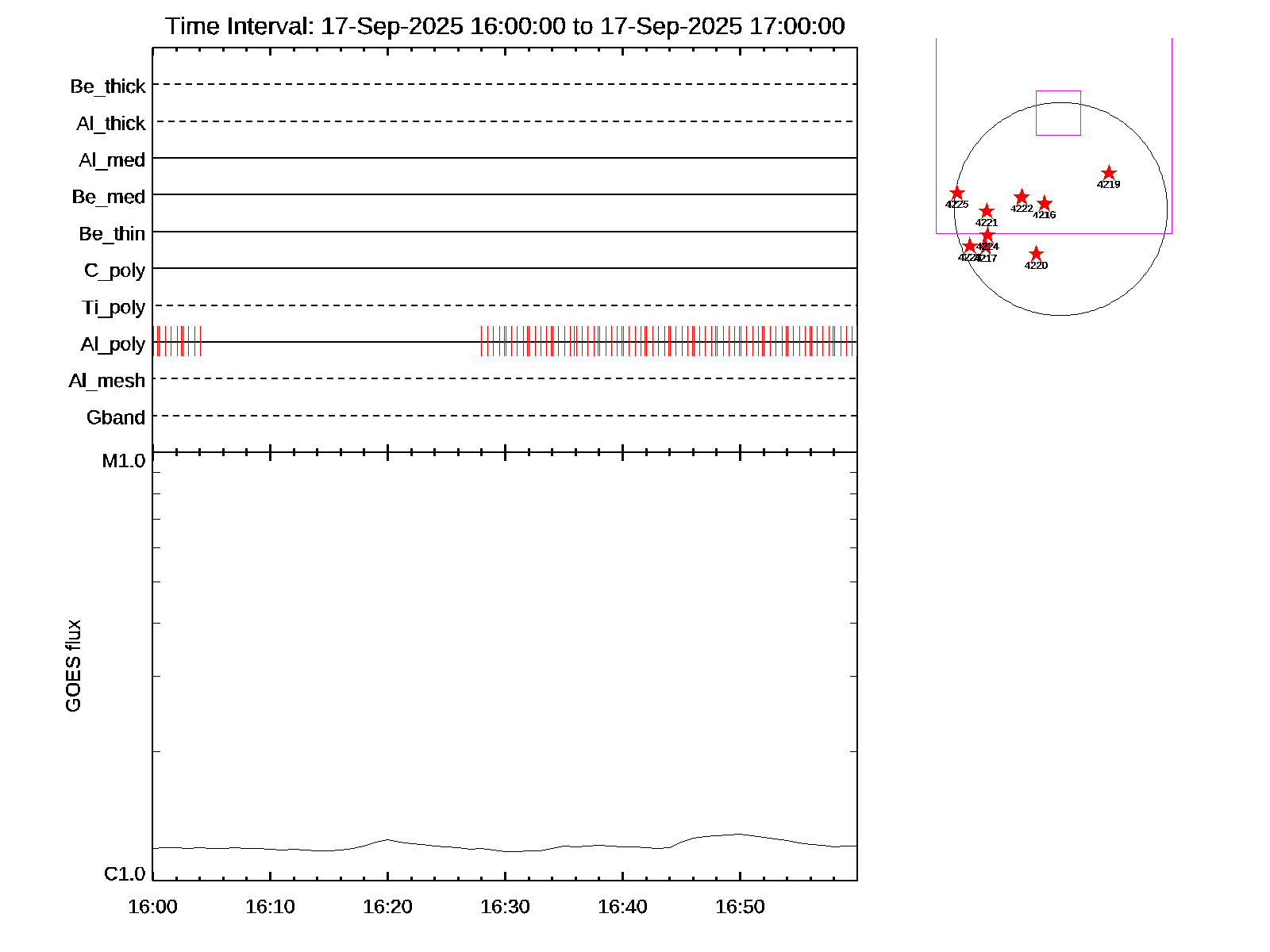Click the C1.0 flux axis label
Image resolution: width=1270 pixels, height=952 pixels.
(125, 874)
